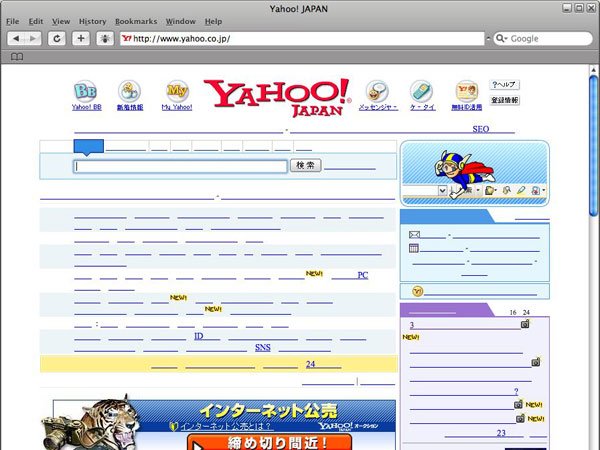The height and width of the screenshot is (450, 600).
Task: Open the My Yahoo! text link
Action: click(x=177, y=107)
